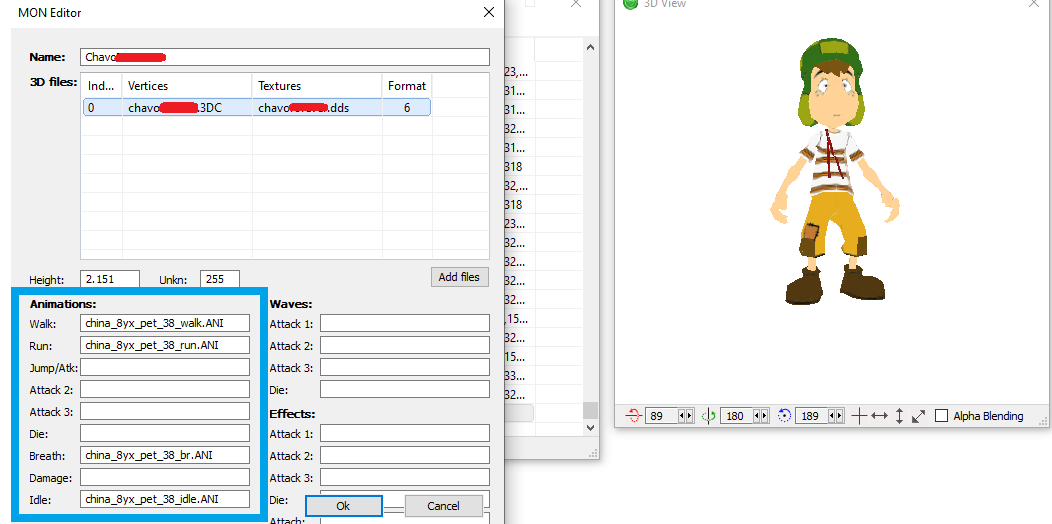Click the Animations Attack 2 field
The width and height of the screenshot is (1052, 524).
point(165,389)
